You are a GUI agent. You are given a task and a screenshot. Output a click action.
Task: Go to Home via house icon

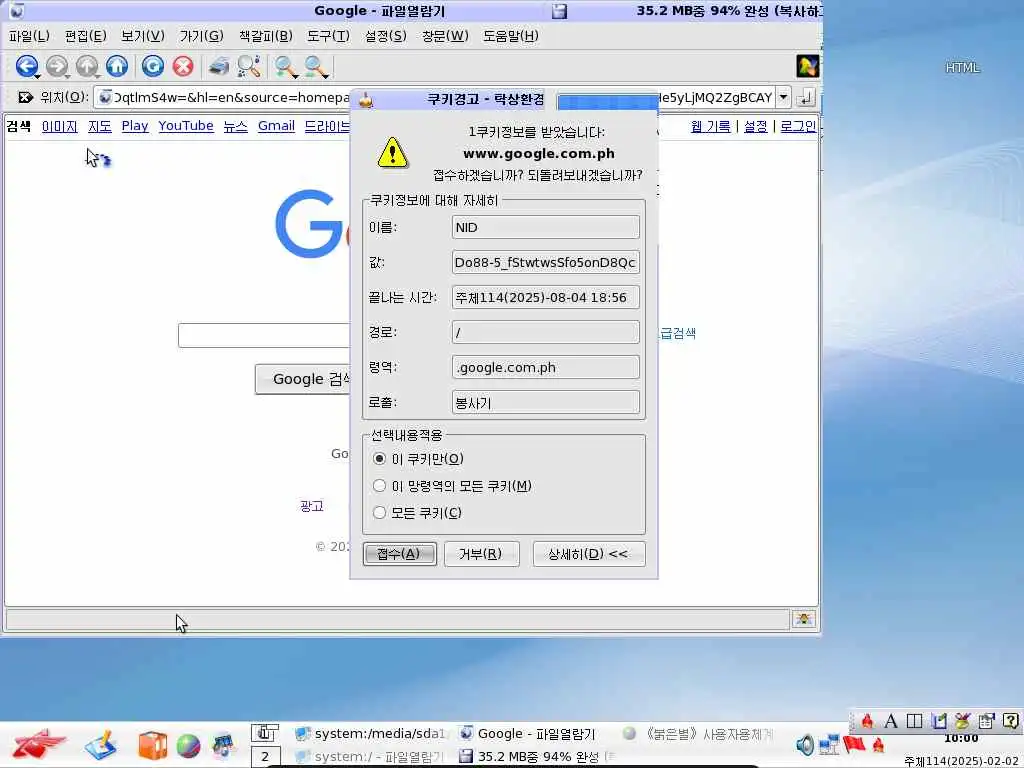click(117, 66)
